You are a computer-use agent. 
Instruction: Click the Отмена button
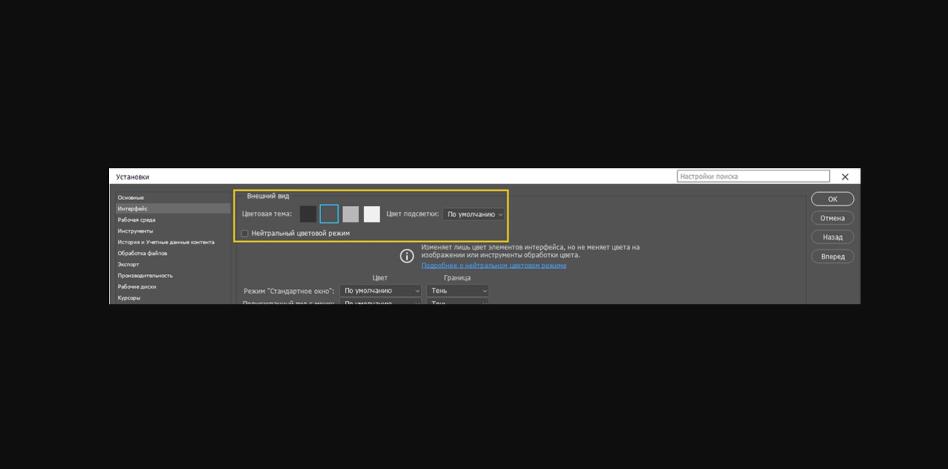[833, 218]
